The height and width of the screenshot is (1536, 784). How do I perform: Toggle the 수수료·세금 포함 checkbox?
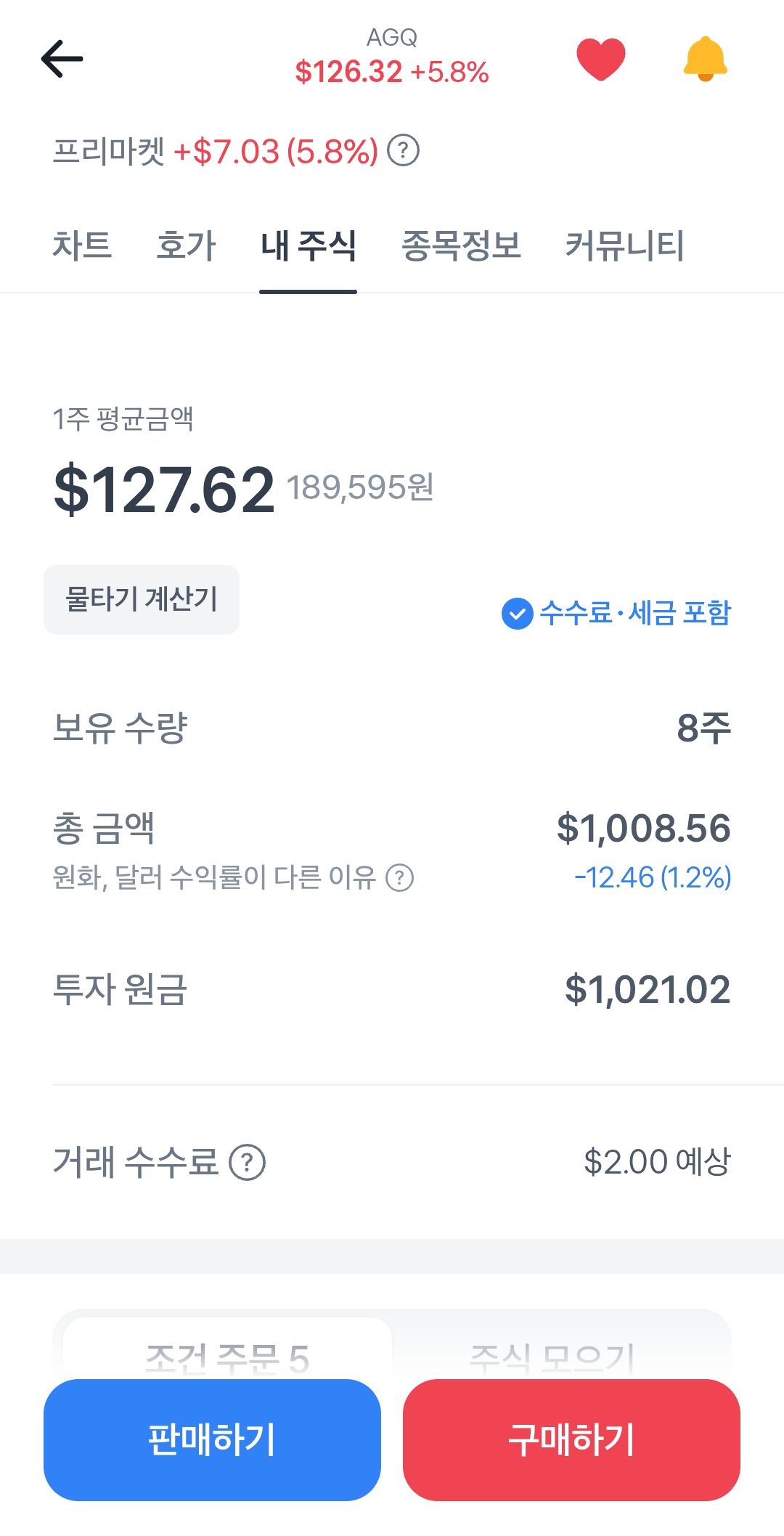517,614
